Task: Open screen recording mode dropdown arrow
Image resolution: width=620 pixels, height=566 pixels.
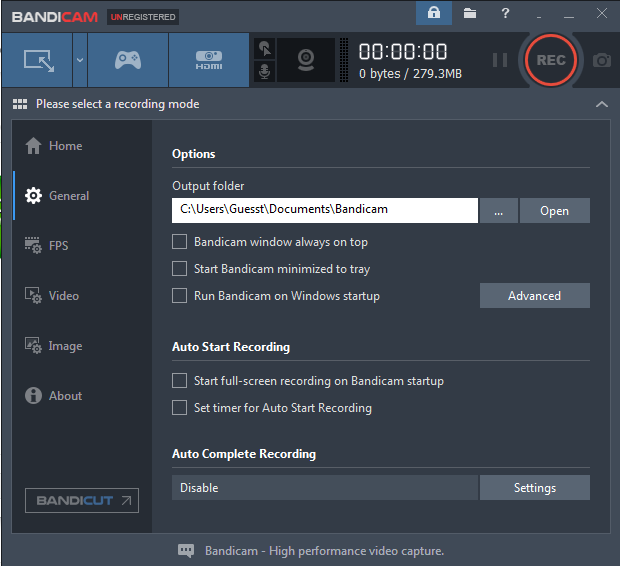Action: 80,60
